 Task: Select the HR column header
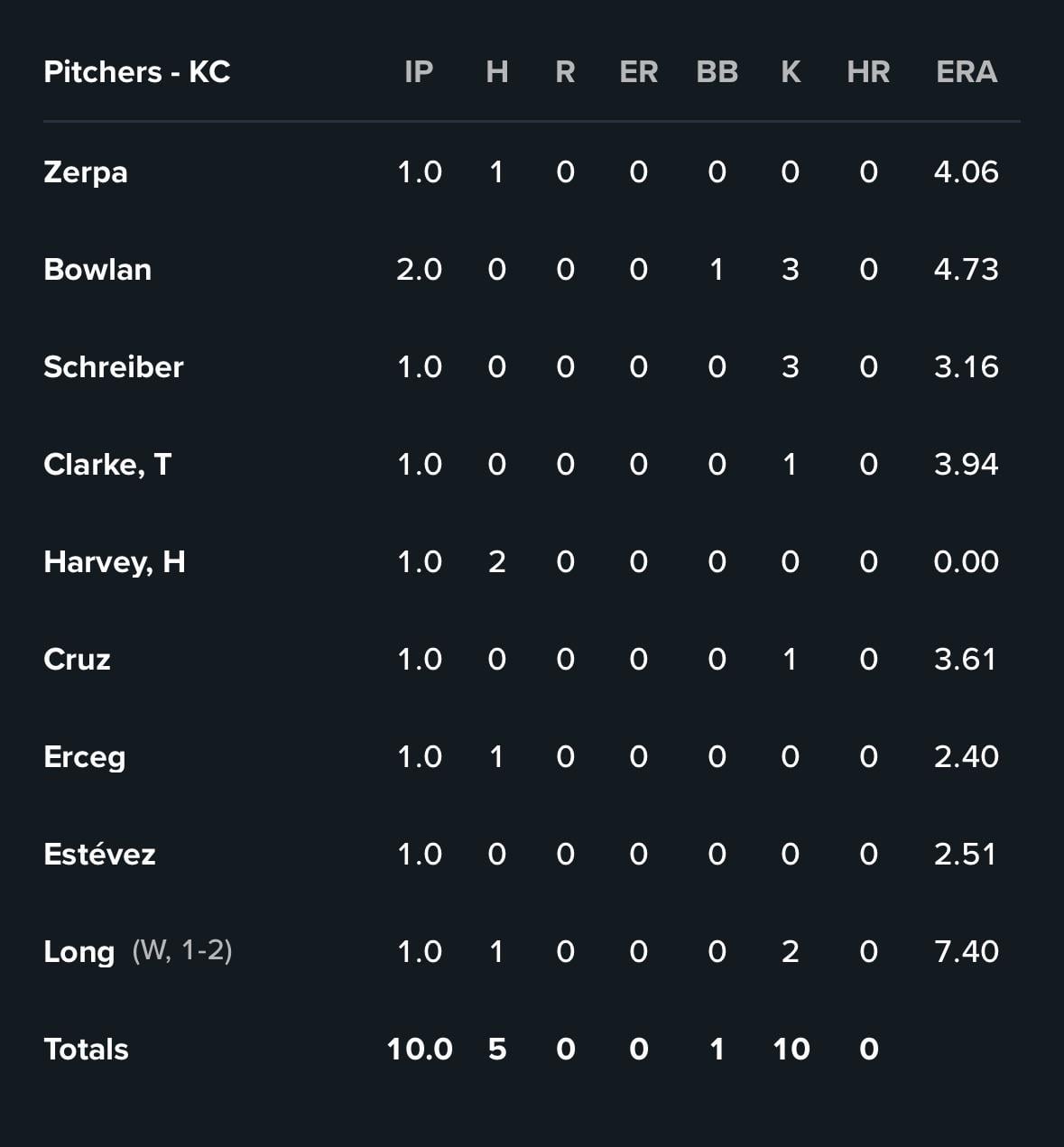868,72
